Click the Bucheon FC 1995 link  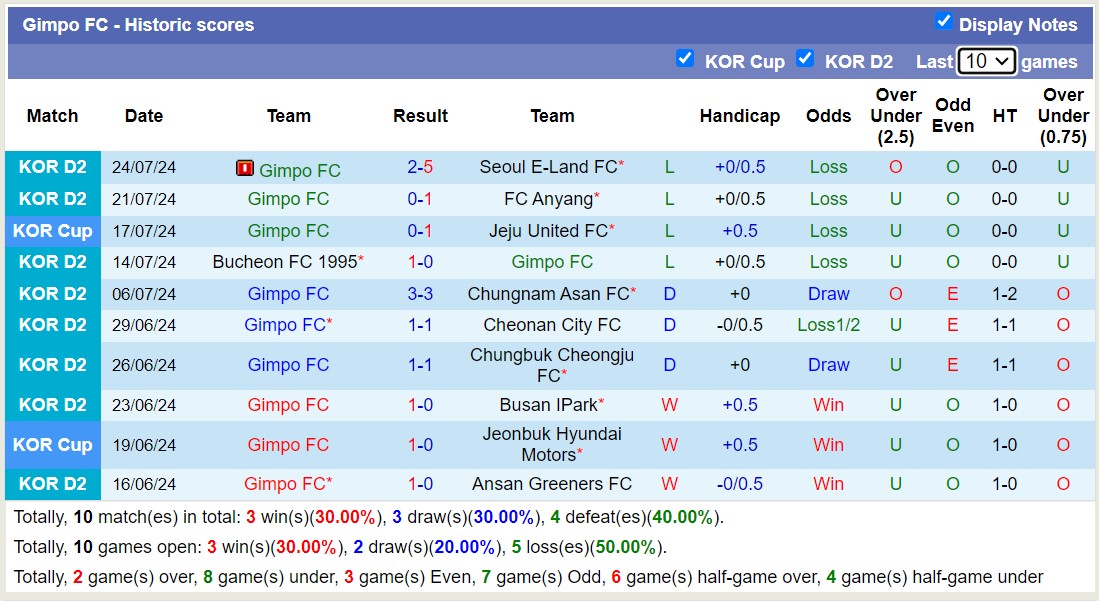point(285,262)
